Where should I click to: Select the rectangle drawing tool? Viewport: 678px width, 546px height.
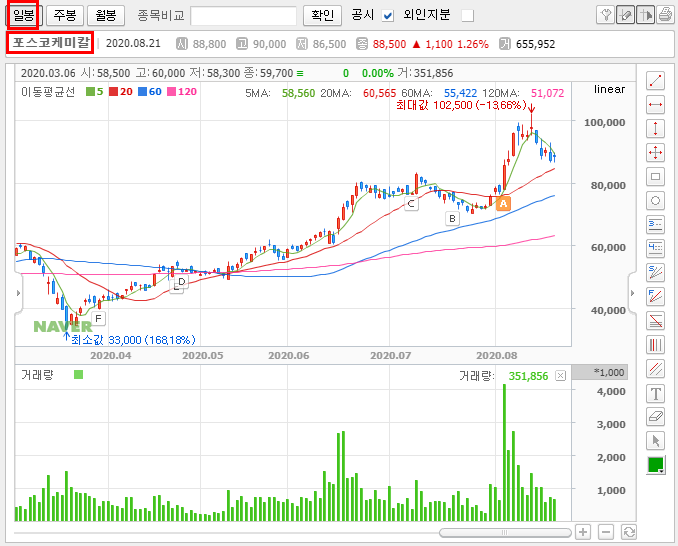(656, 177)
